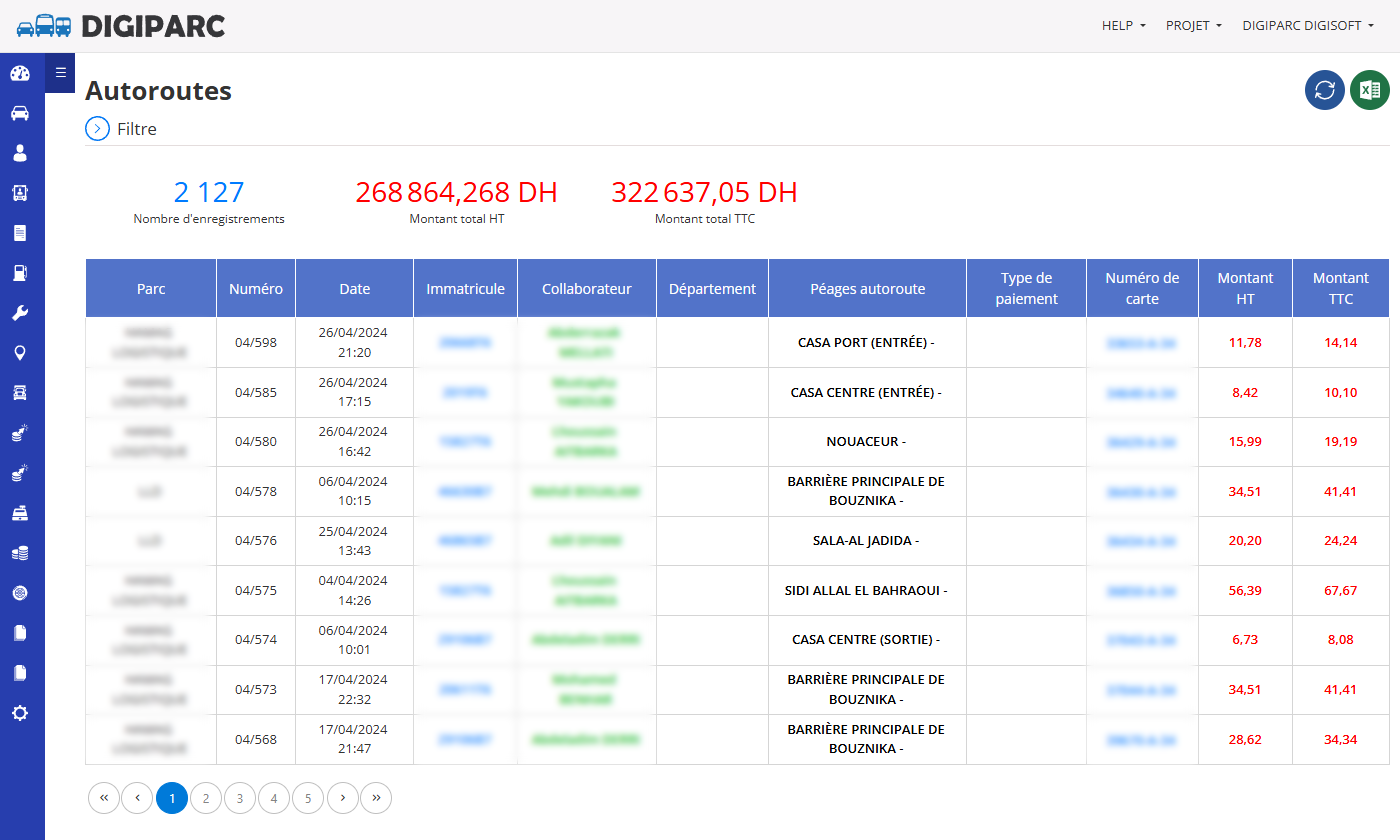Click record number 04/576
The width and height of the screenshot is (1400, 840).
[256, 541]
